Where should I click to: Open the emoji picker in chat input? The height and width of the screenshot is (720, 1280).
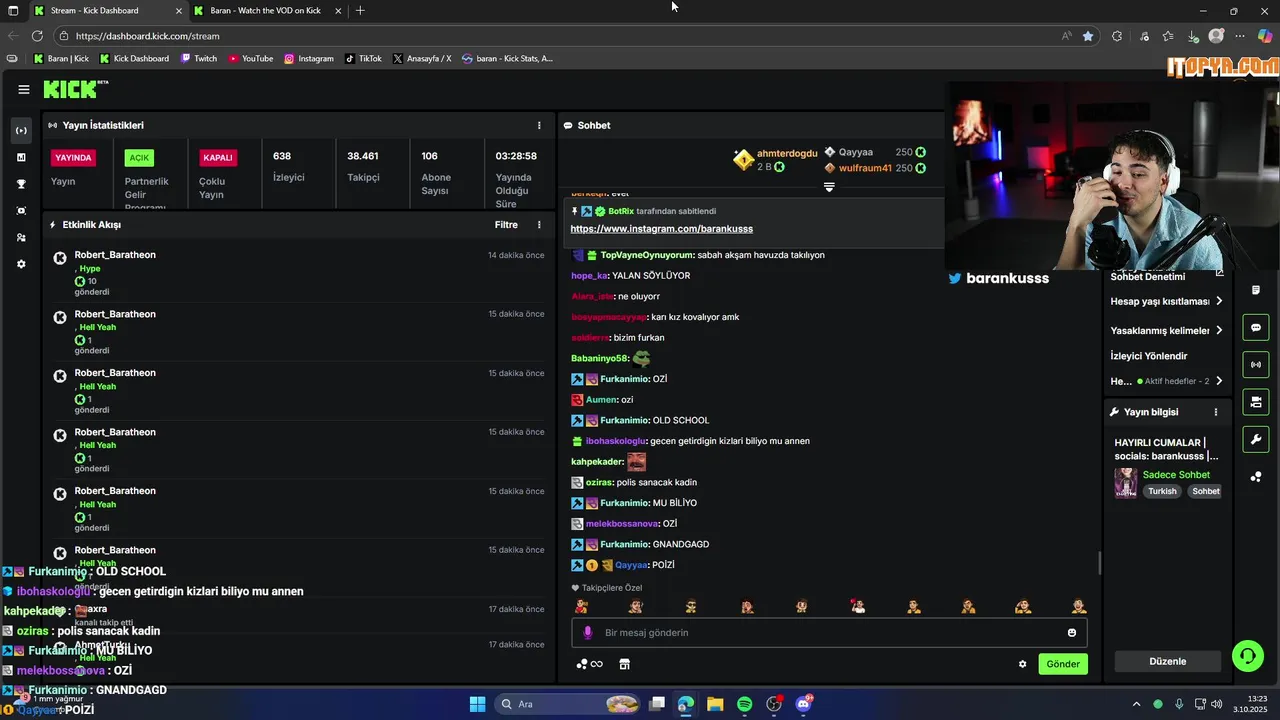(x=1072, y=632)
